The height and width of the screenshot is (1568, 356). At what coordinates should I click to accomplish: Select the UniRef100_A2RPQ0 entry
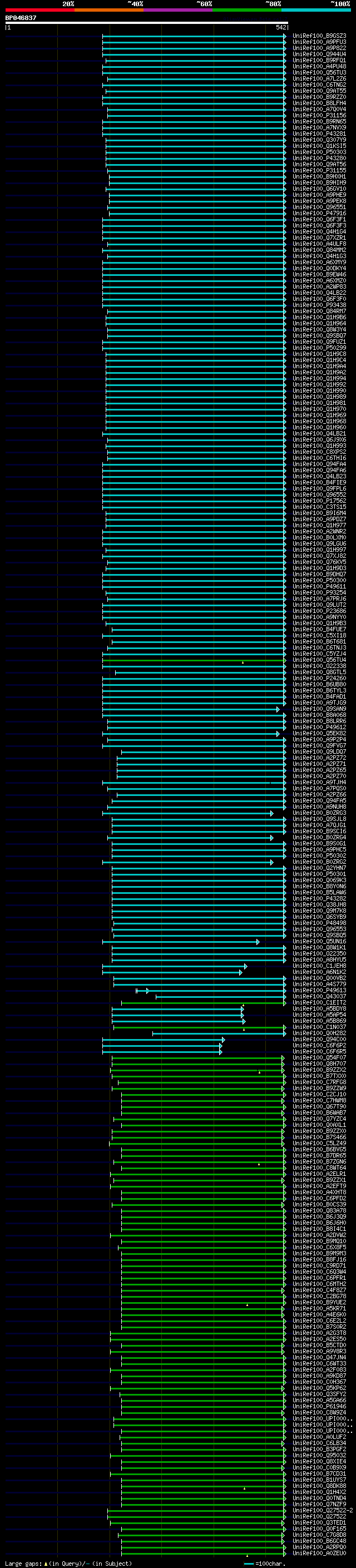pos(319,1547)
